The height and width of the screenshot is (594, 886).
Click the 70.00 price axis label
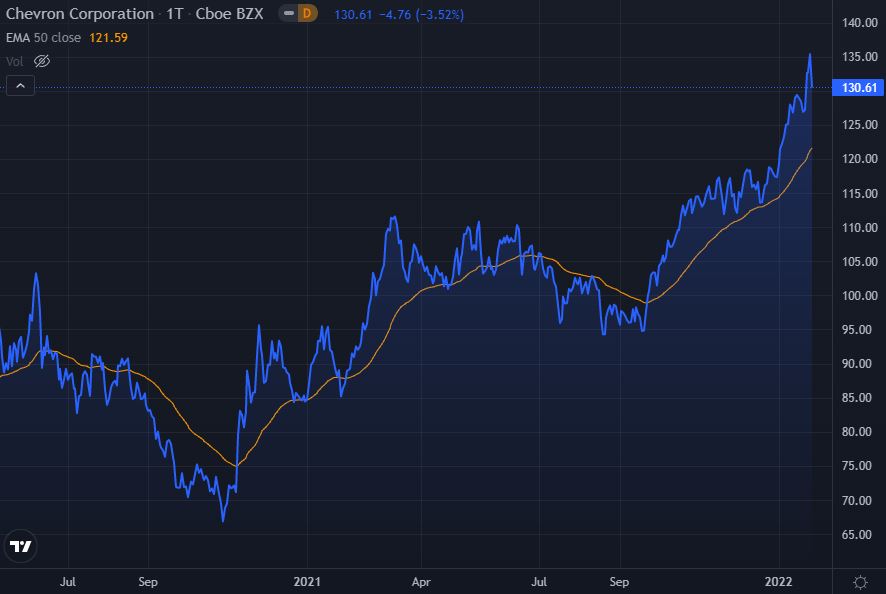coord(859,500)
